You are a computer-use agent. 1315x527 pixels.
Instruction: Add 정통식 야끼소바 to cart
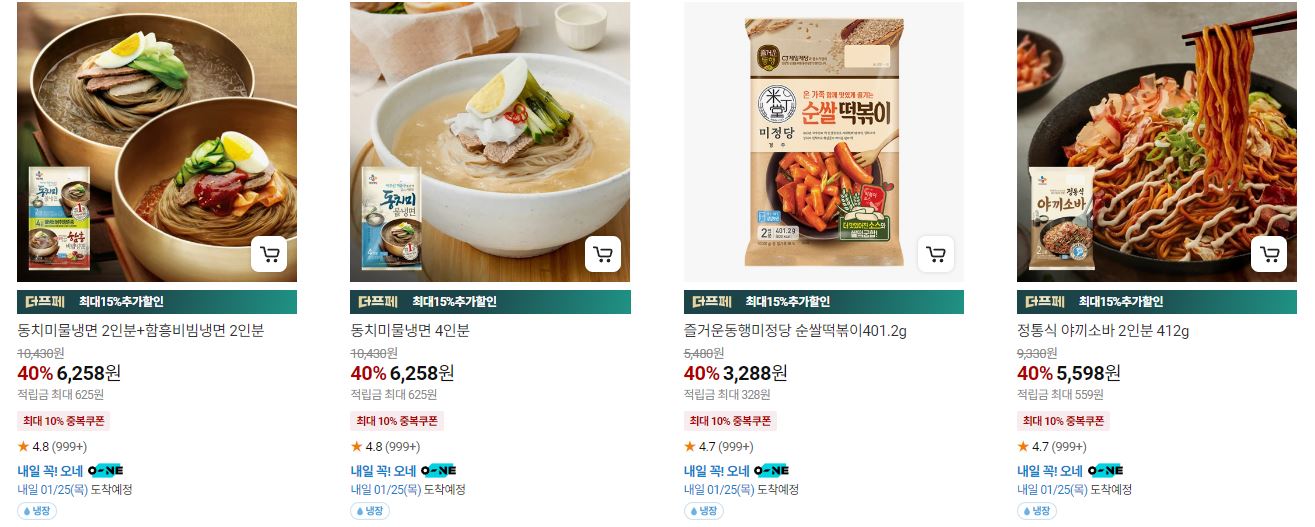click(x=1269, y=254)
